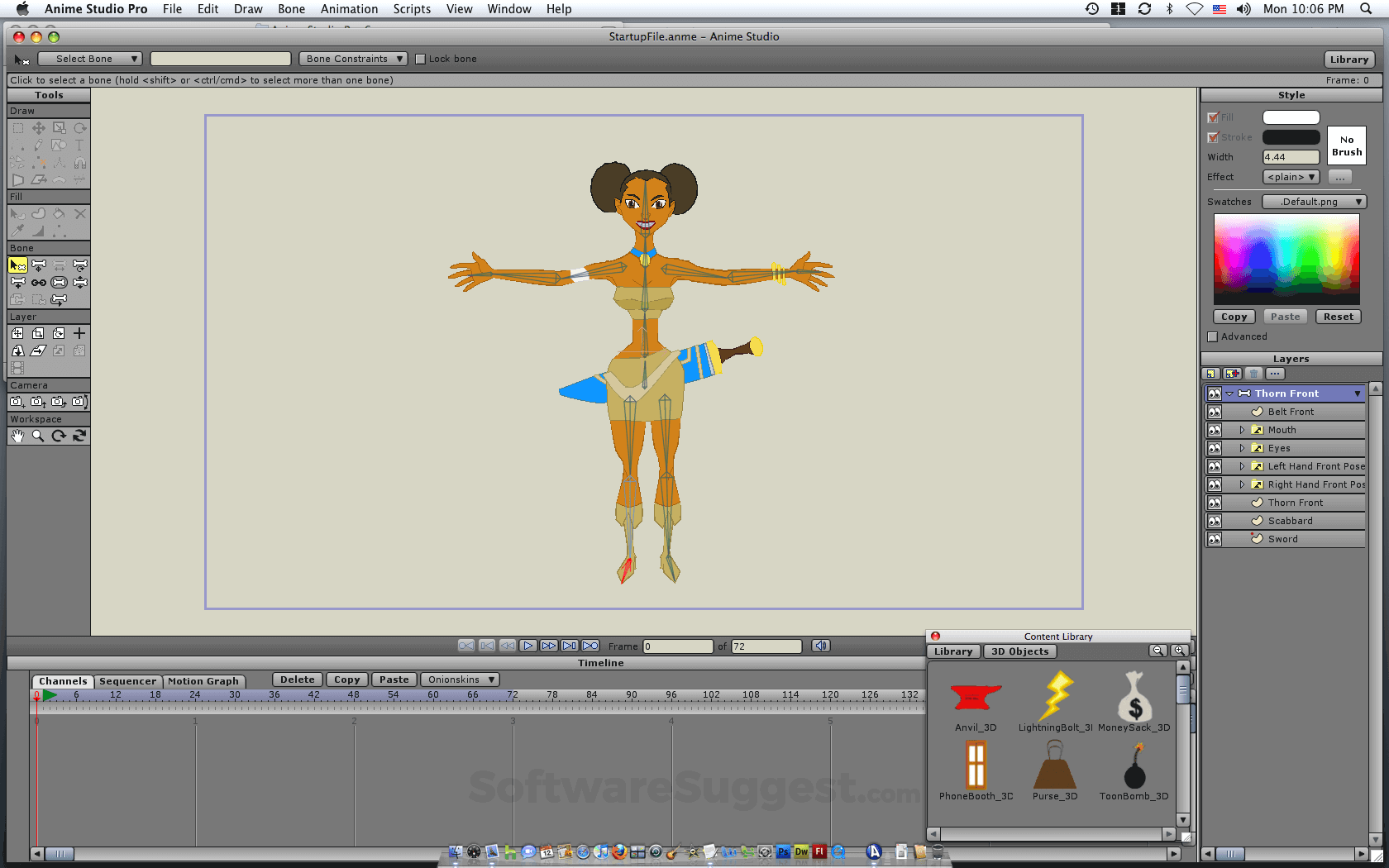Enable the Lock bone checkbox
The image size is (1389, 868).
[420, 59]
